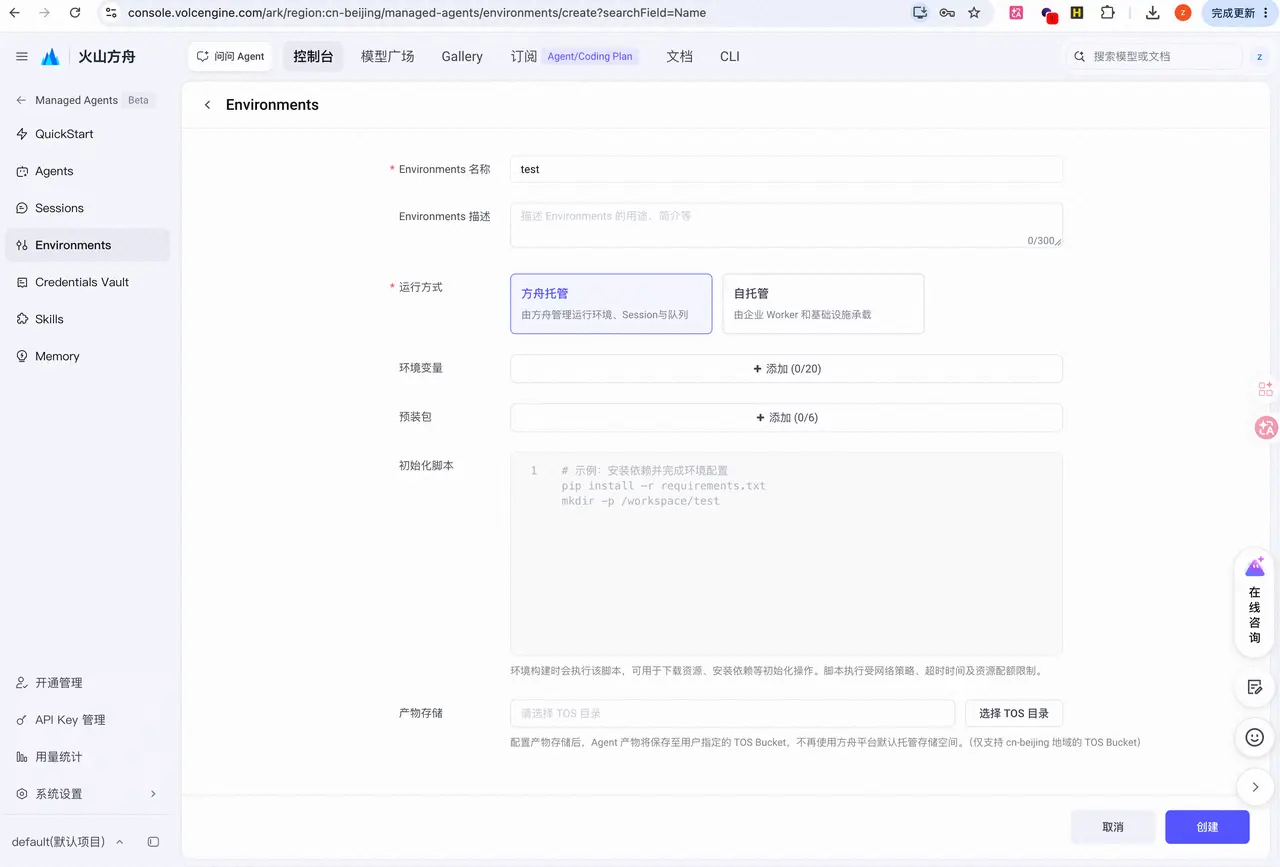Image resolution: width=1280 pixels, height=867 pixels.
Task: Click the usage statistics chart icon
Action: [22, 757]
